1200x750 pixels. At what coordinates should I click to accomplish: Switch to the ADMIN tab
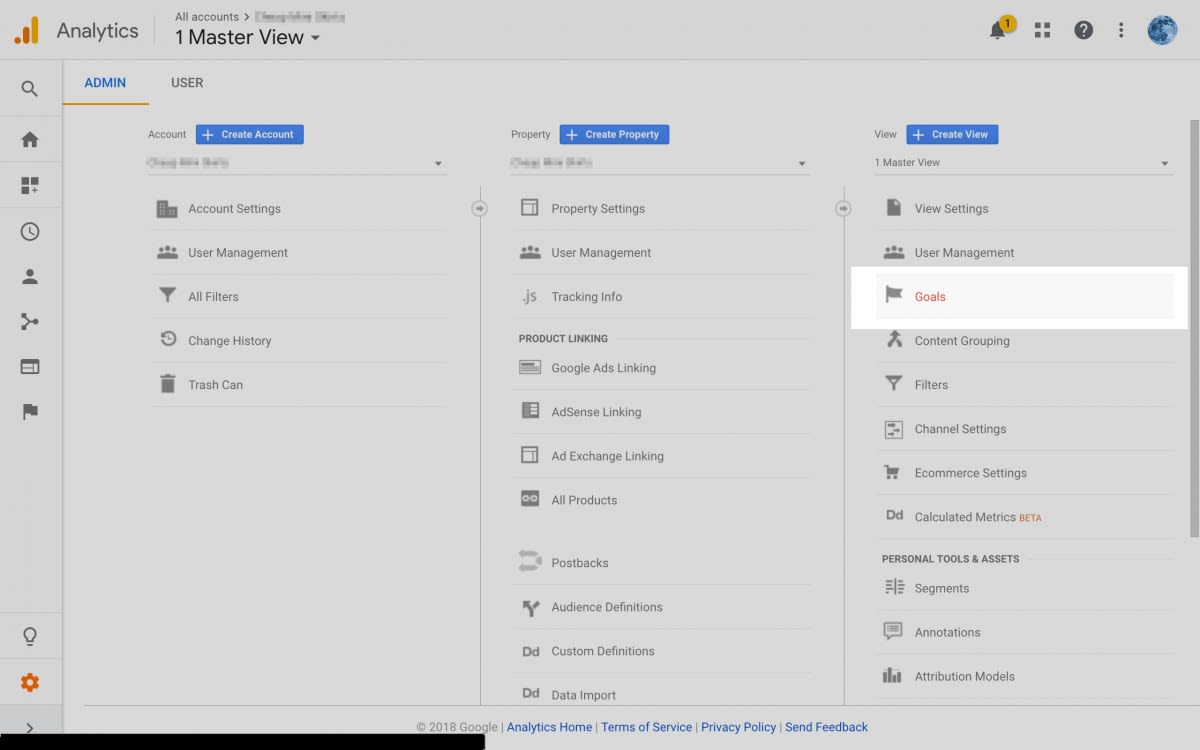[105, 83]
